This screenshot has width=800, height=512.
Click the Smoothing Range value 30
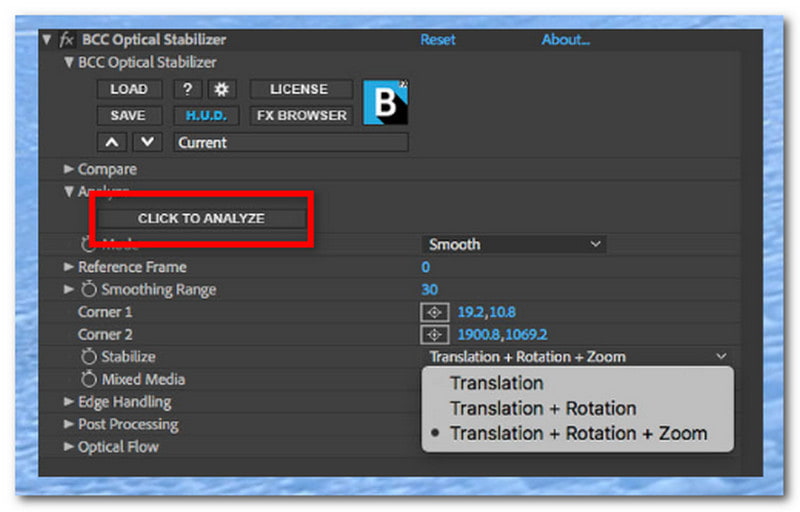click(430, 289)
